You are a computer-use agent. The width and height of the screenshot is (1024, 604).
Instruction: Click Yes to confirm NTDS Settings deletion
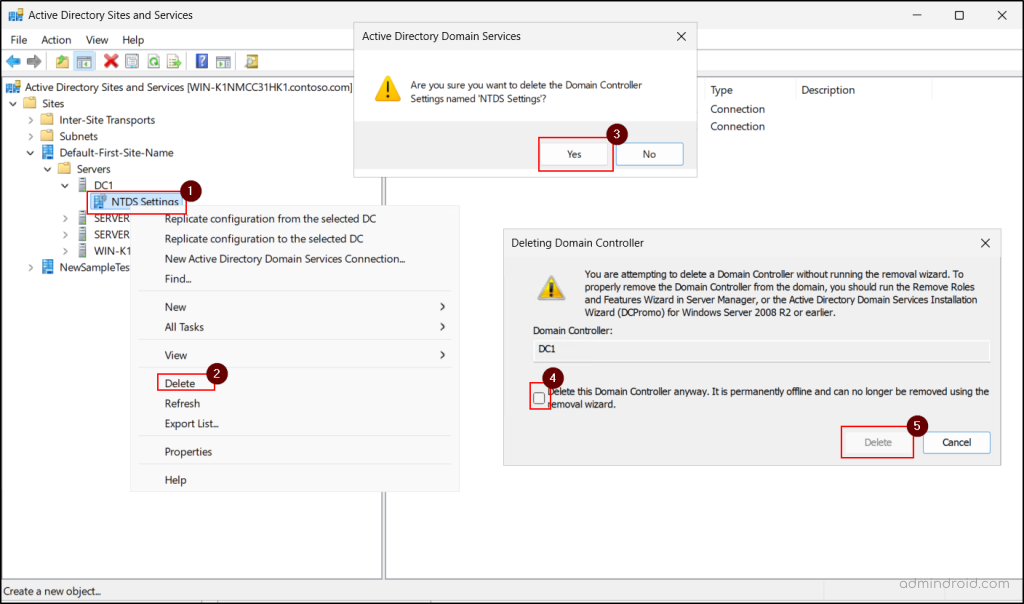click(x=574, y=154)
